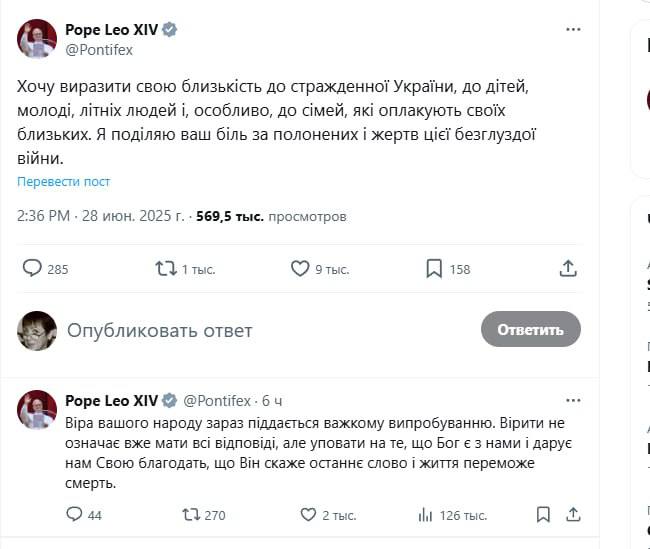The image size is (650, 549).
Task: Repost the main Pope Leo XIV tweet
Action: click(166, 268)
